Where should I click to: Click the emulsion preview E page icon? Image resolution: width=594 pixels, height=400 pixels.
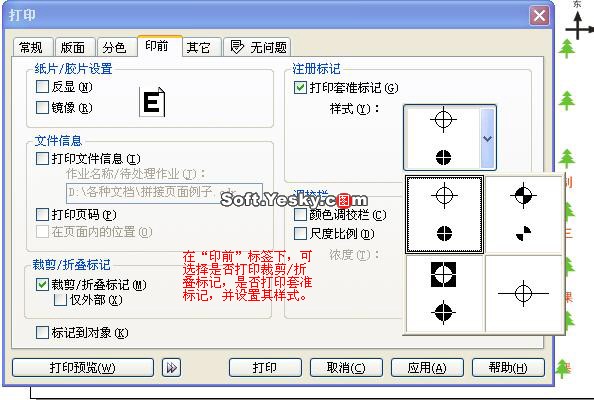click(152, 102)
